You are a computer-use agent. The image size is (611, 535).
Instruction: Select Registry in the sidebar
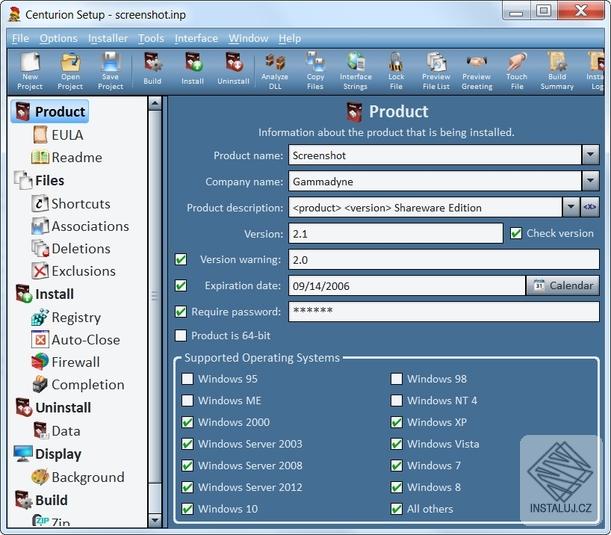pos(66,317)
